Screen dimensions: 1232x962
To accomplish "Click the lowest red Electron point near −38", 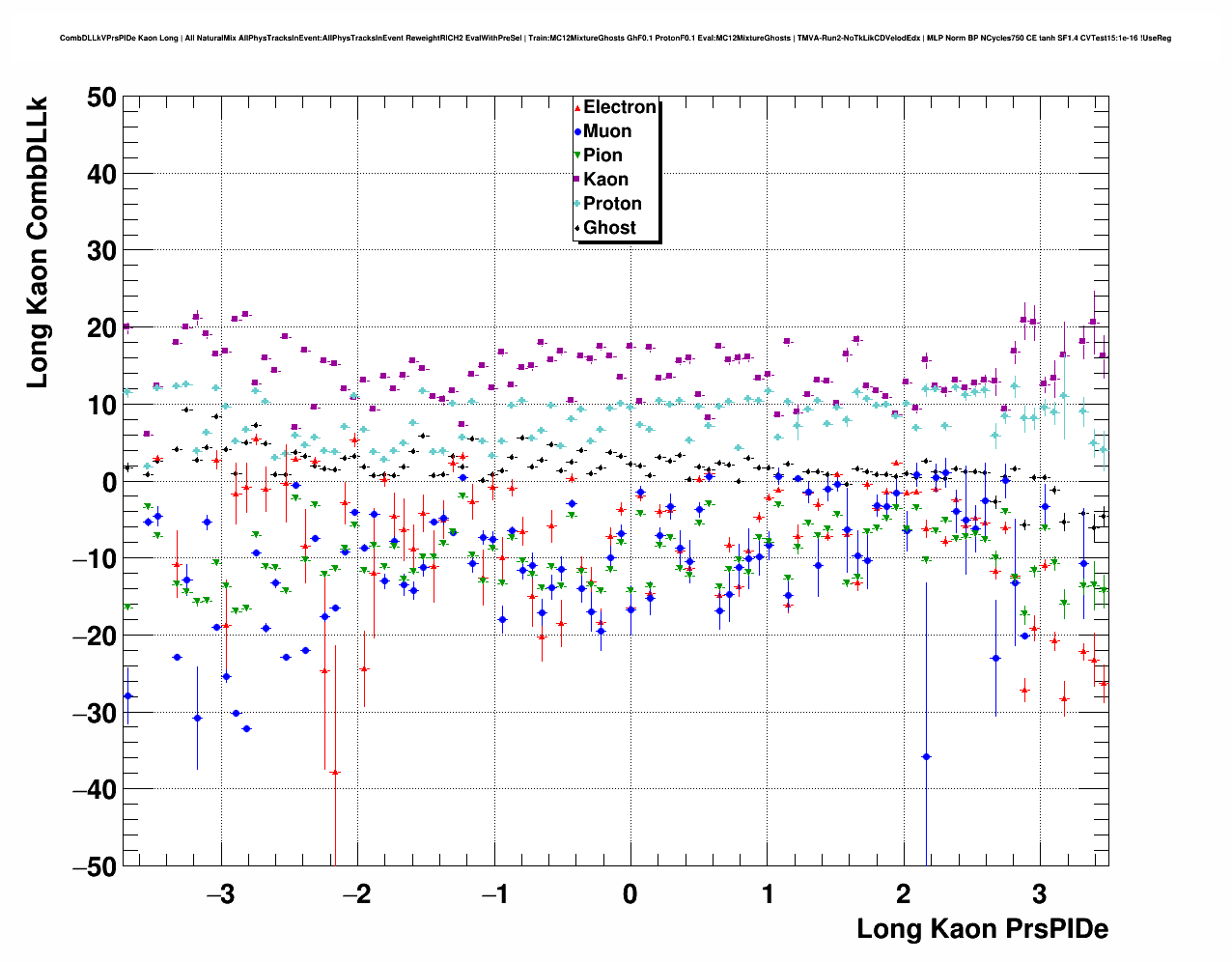I will pyautogui.click(x=335, y=773).
